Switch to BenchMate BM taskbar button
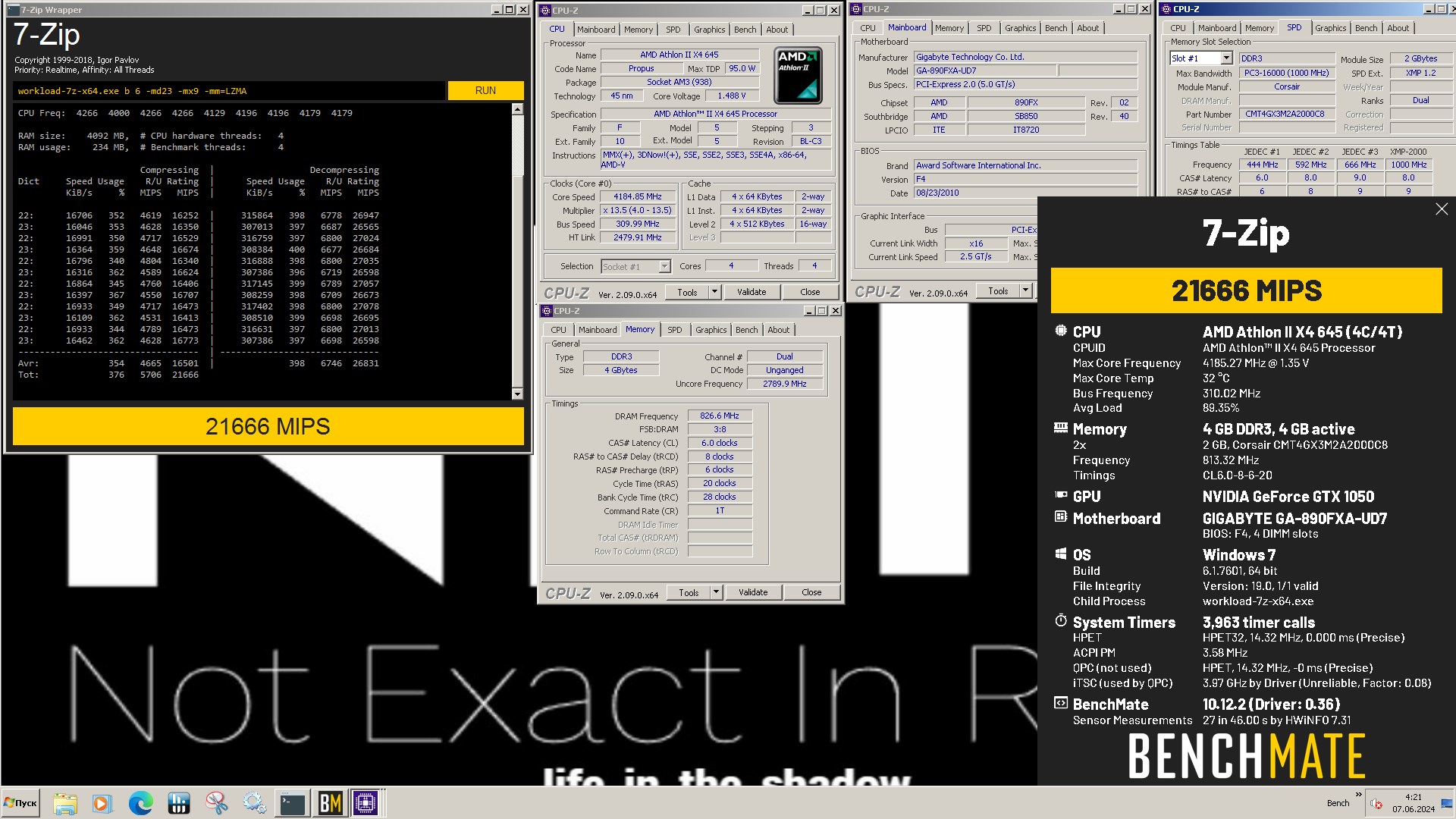Image resolution: width=1456 pixels, height=819 pixels. pyautogui.click(x=330, y=803)
